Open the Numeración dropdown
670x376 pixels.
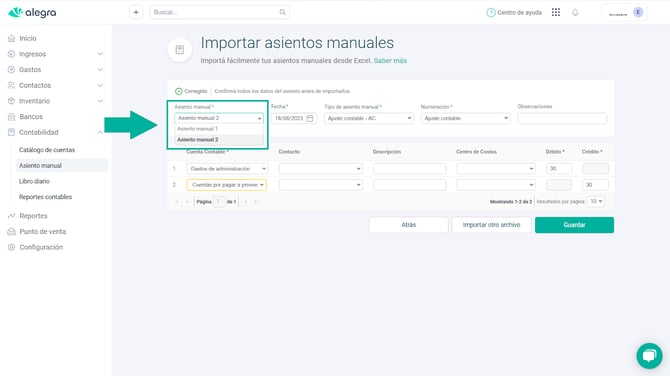coord(465,118)
